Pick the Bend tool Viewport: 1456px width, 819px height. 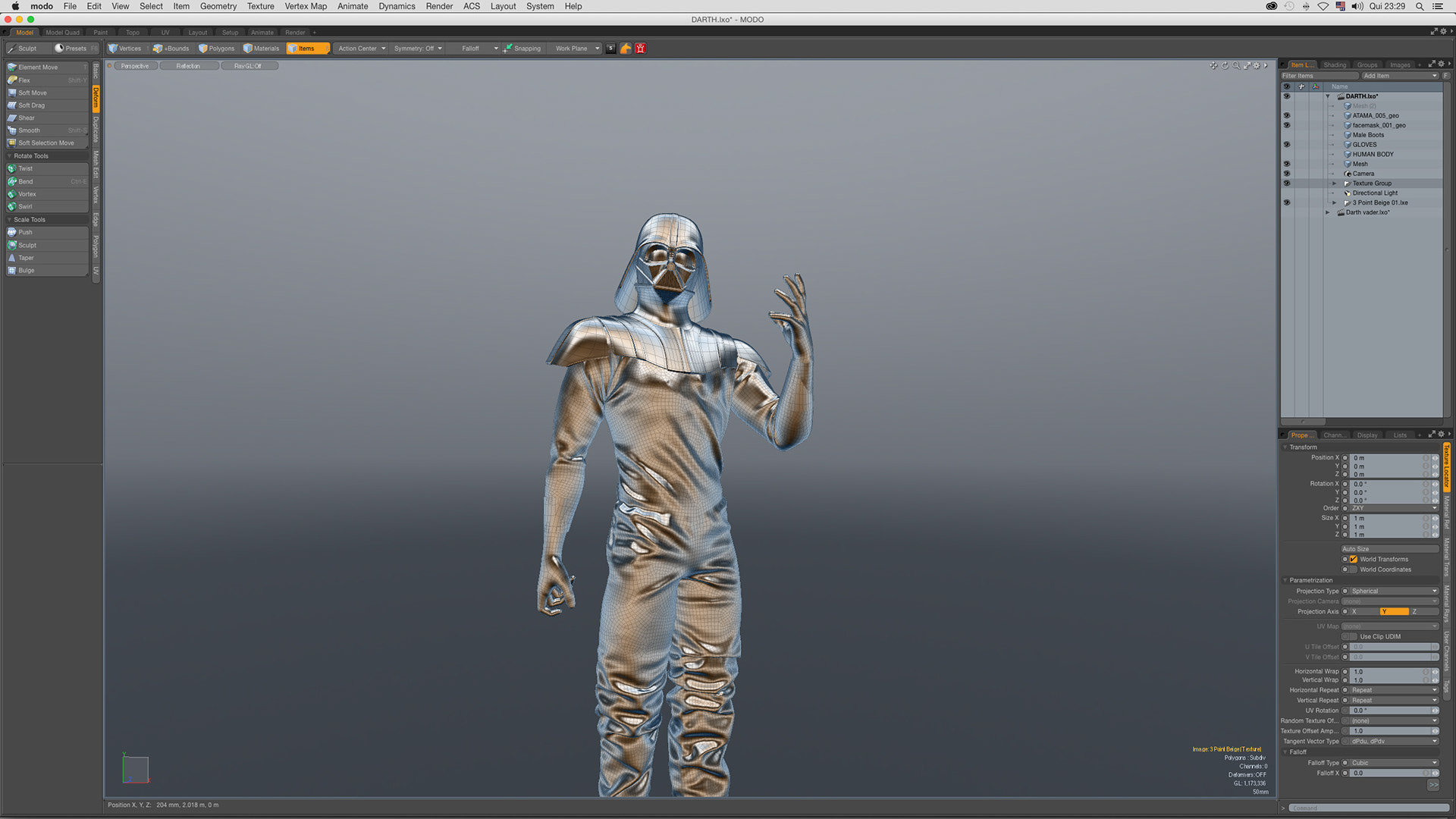47,182
